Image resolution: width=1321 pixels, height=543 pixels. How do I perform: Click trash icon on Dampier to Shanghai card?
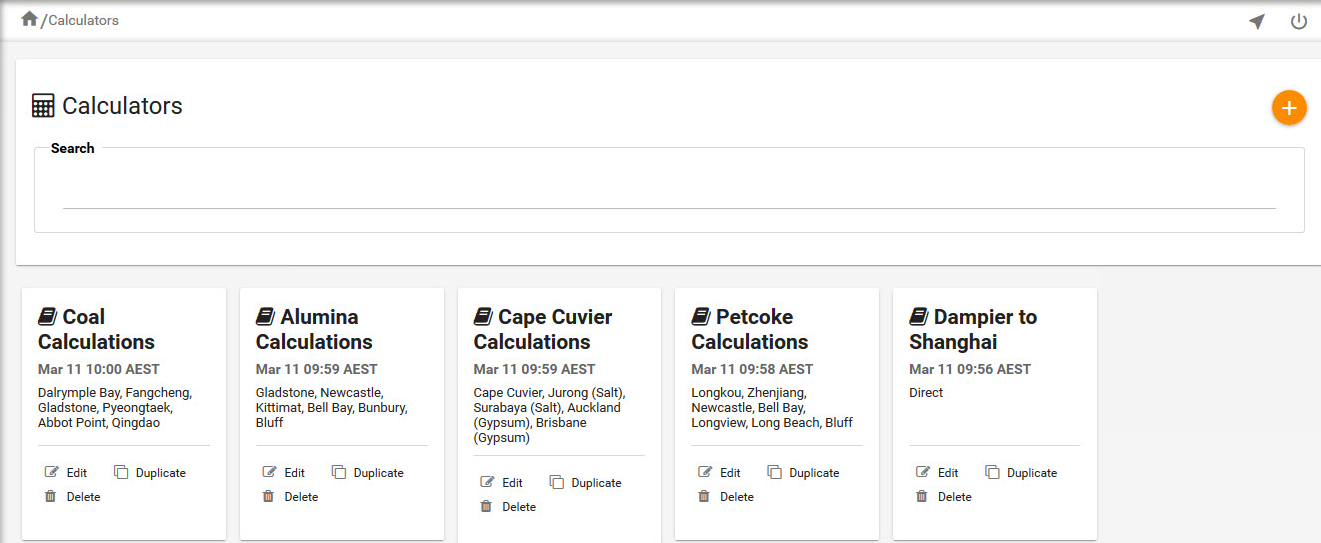(922, 496)
